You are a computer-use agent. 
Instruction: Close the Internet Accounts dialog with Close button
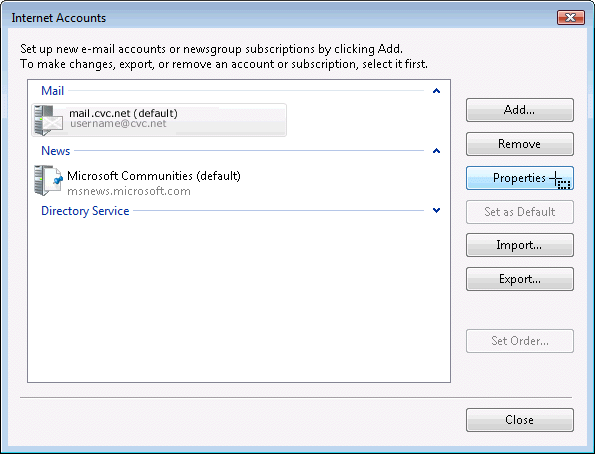coord(519,420)
